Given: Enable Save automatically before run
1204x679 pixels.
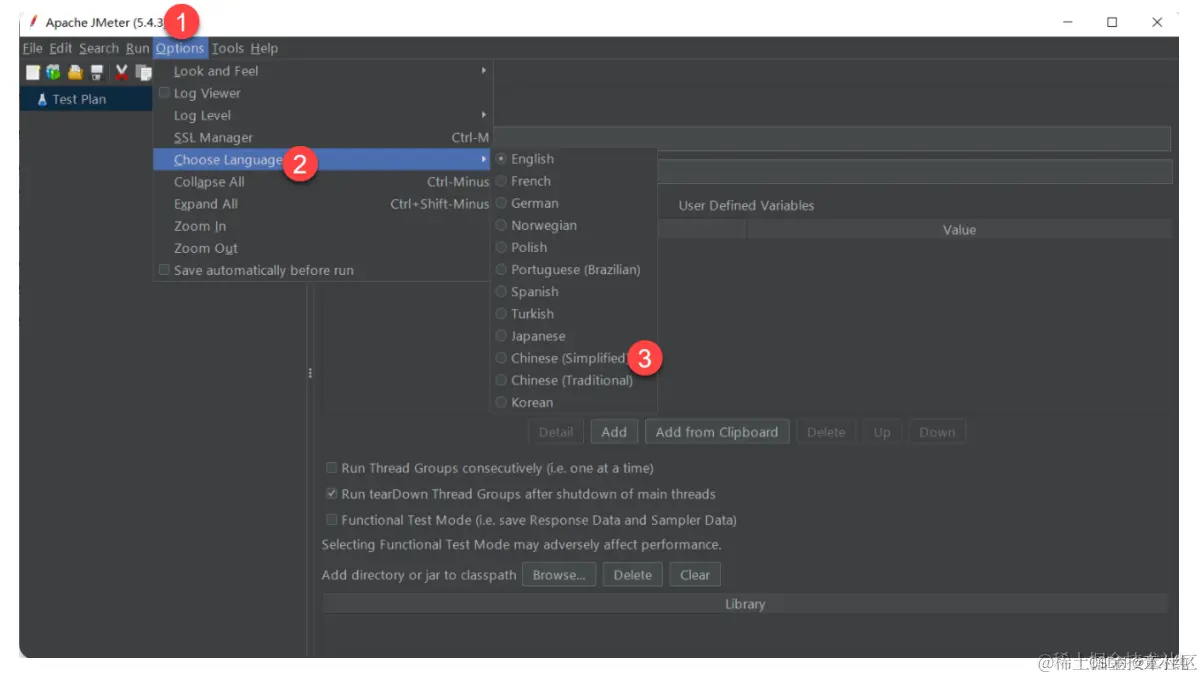Looking at the screenshot, I should pyautogui.click(x=165, y=270).
